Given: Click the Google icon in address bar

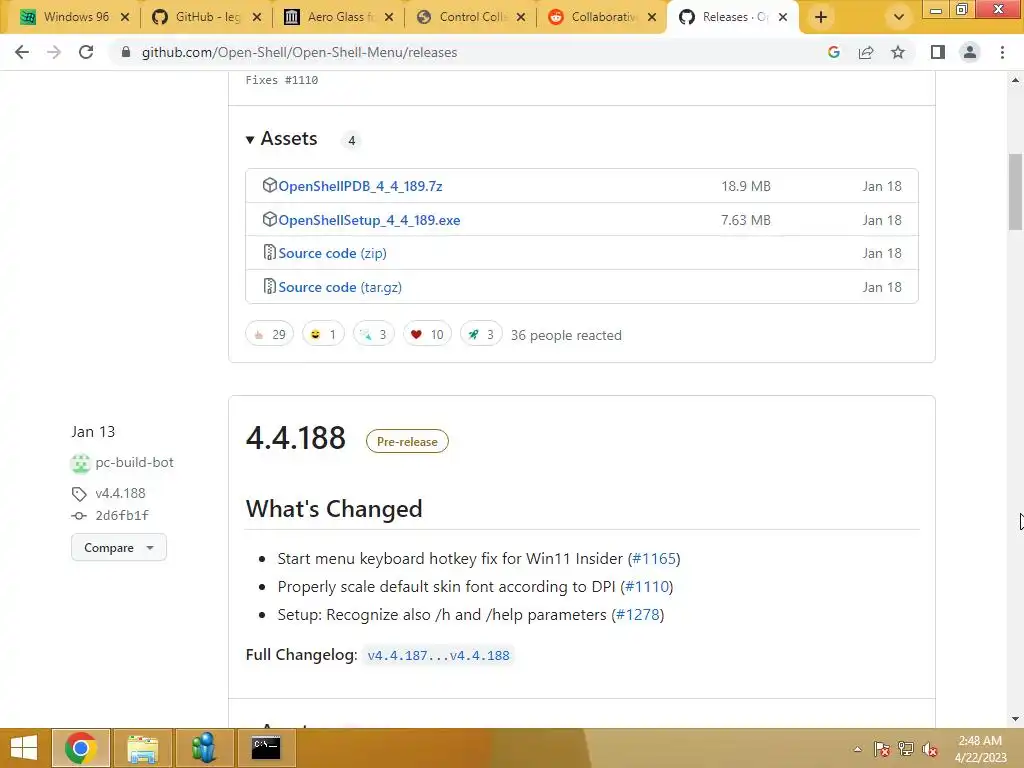Looking at the screenshot, I should [833, 52].
